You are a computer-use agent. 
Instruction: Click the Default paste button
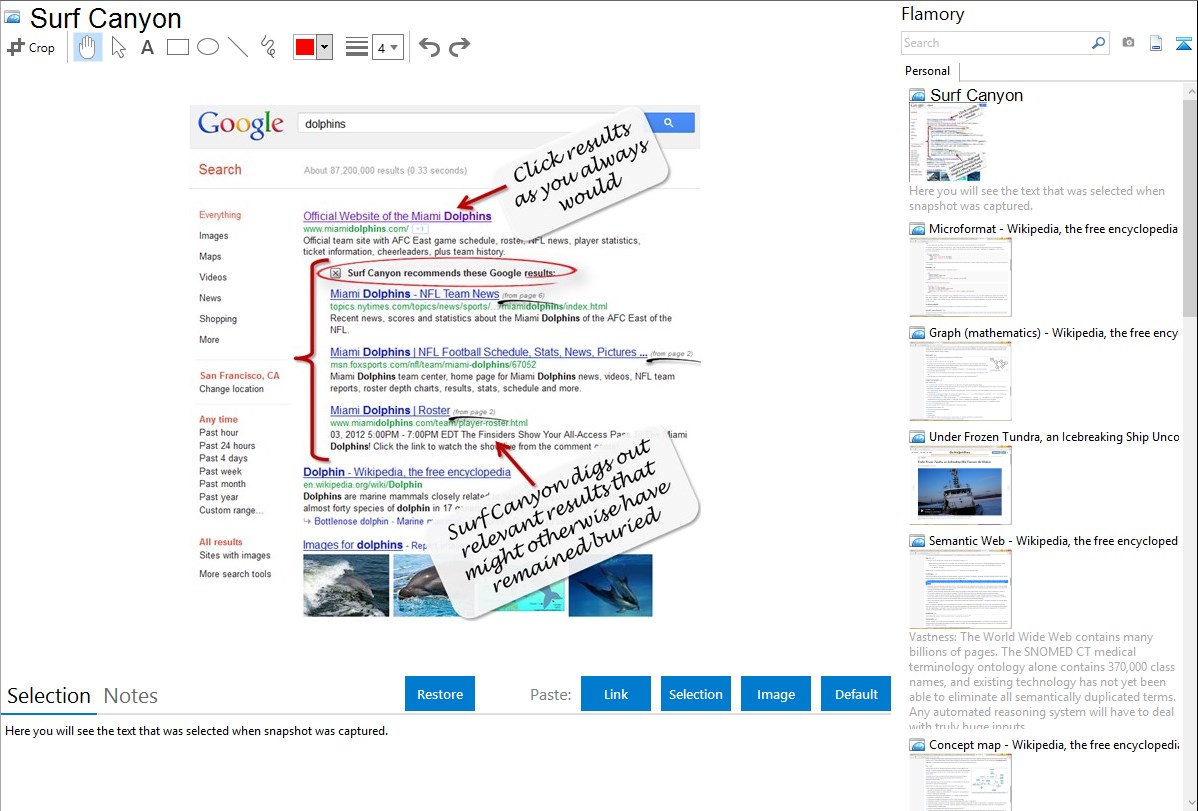[x=856, y=694]
